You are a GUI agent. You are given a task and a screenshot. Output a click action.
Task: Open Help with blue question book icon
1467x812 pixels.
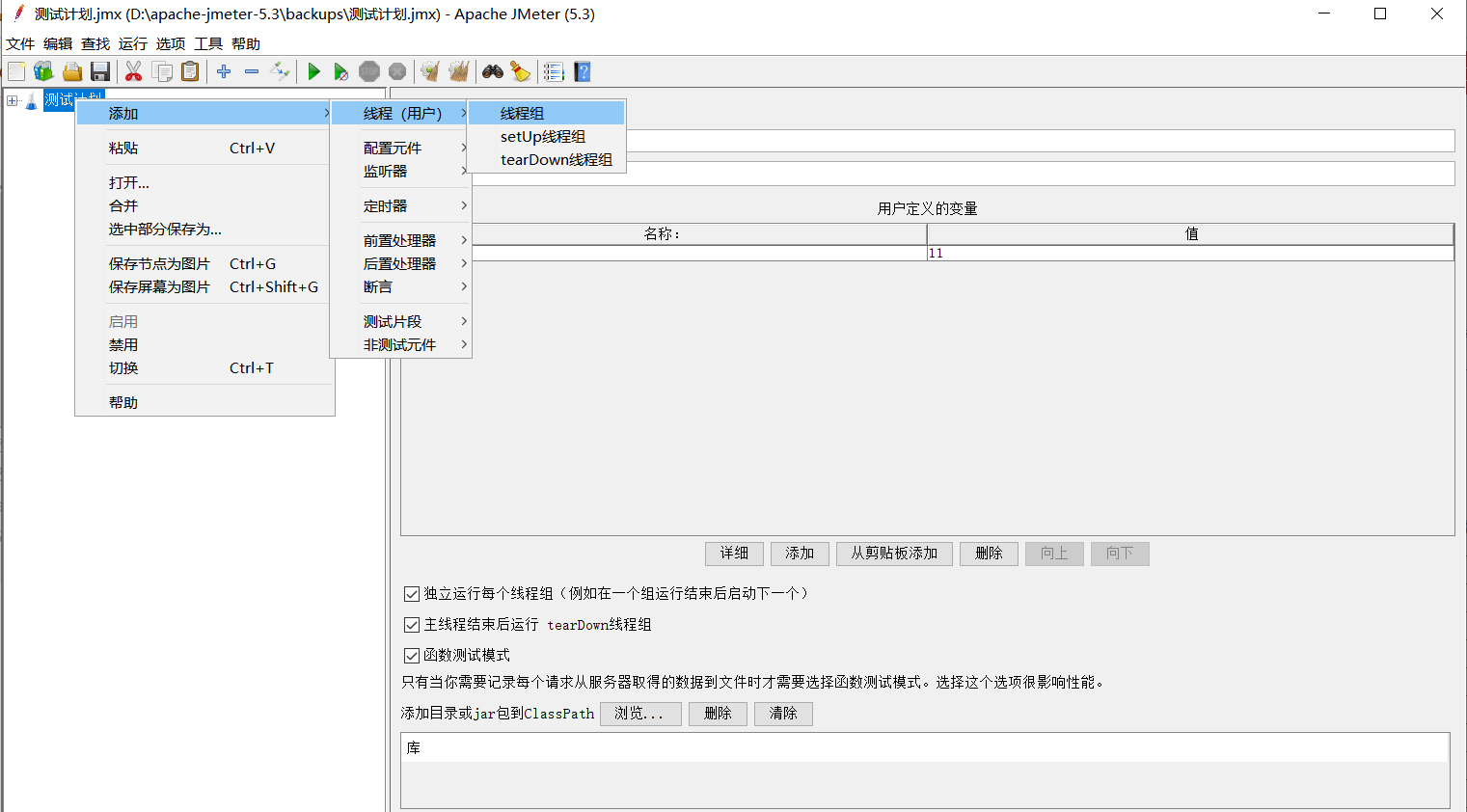pyautogui.click(x=582, y=71)
